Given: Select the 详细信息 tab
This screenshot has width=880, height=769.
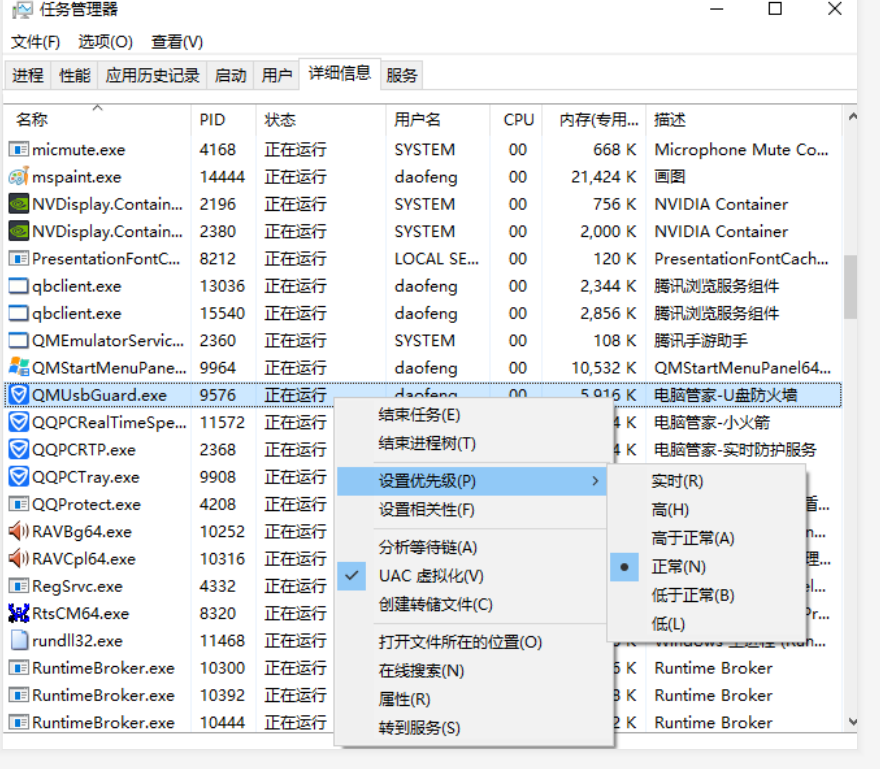Looking at the screenshot, I should [340, 73].
